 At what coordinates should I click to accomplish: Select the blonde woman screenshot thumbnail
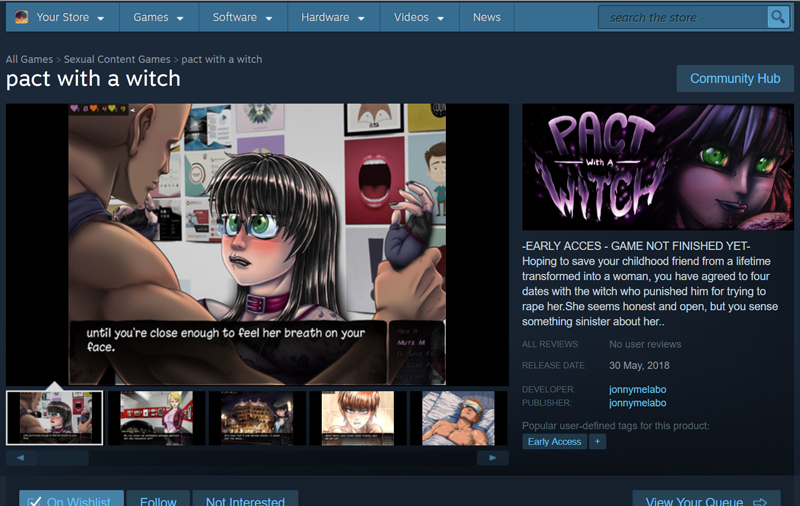point(156,418)
